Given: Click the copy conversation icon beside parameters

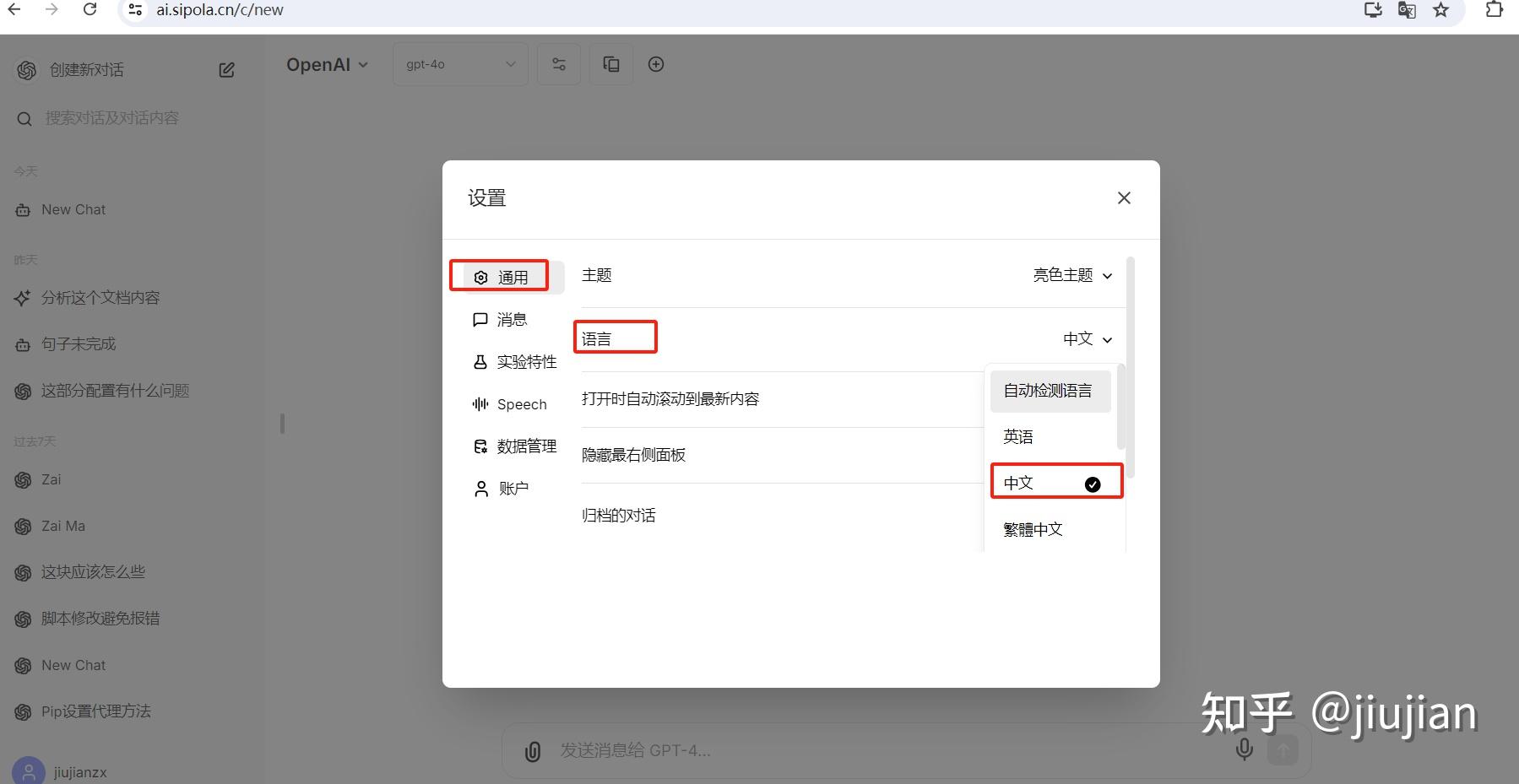Looking at the screenshot, I should [610, 63].
